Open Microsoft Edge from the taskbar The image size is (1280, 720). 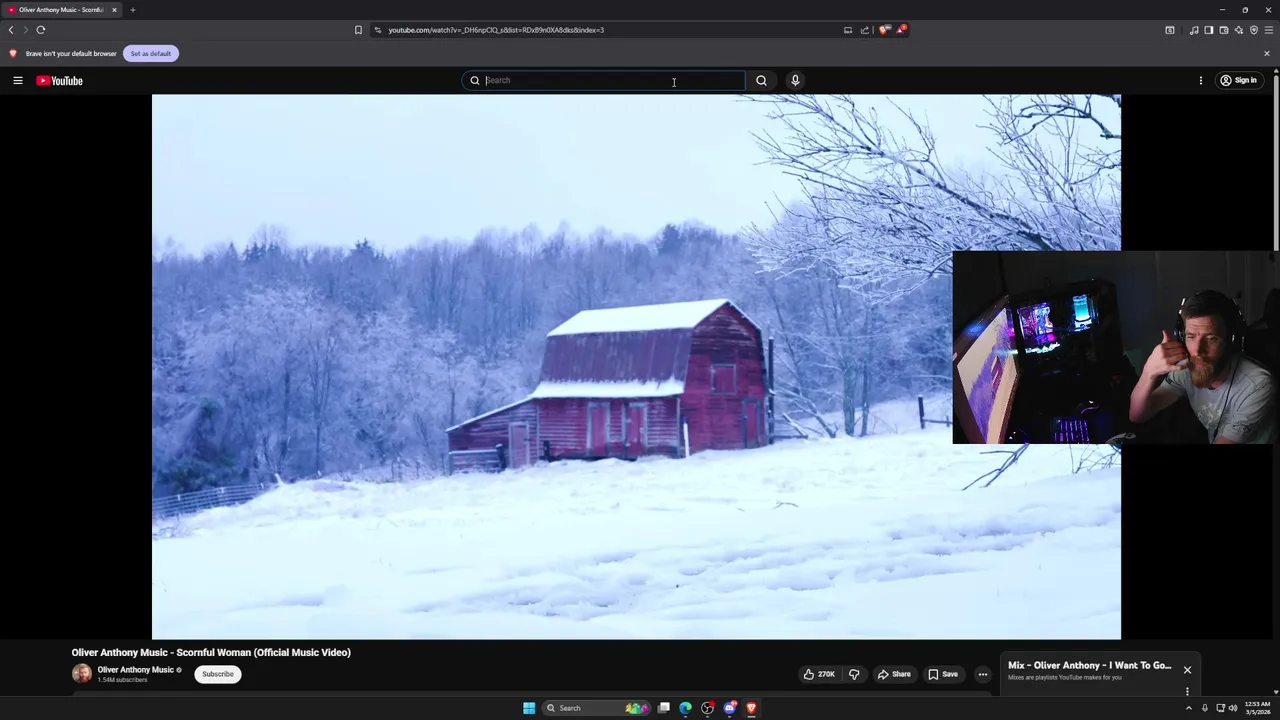pos(685,708)
